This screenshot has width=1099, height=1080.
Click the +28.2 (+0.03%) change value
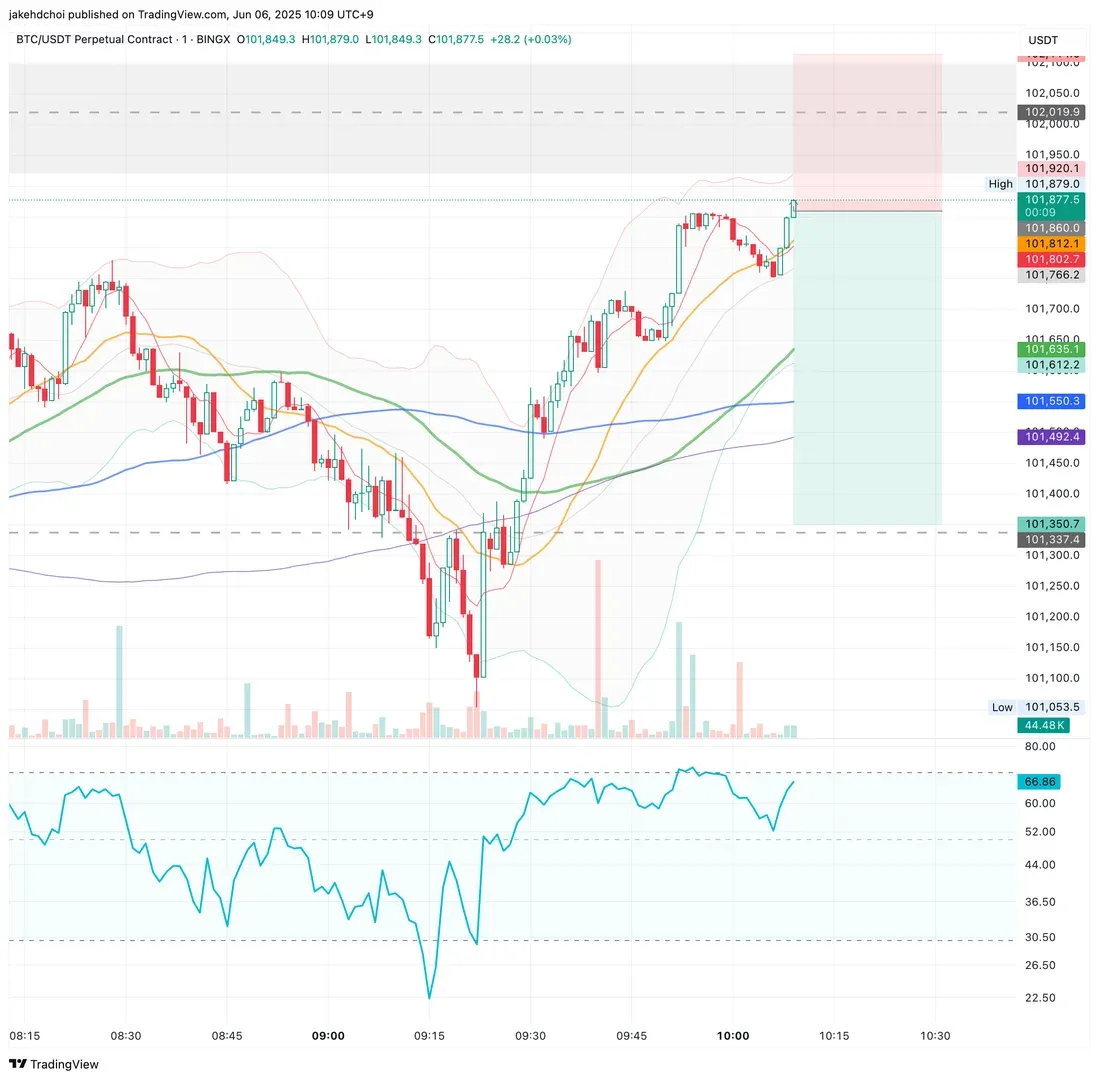(531, 39)
